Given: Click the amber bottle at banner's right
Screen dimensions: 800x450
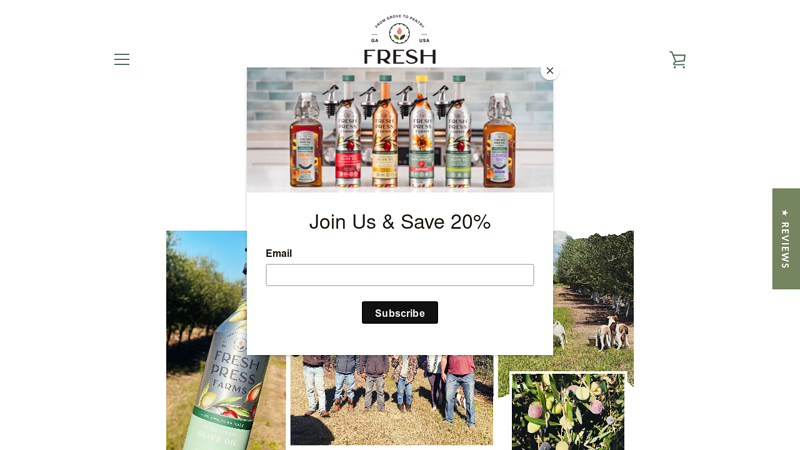Looking at the screenshot, I should [x=499, y=140].
